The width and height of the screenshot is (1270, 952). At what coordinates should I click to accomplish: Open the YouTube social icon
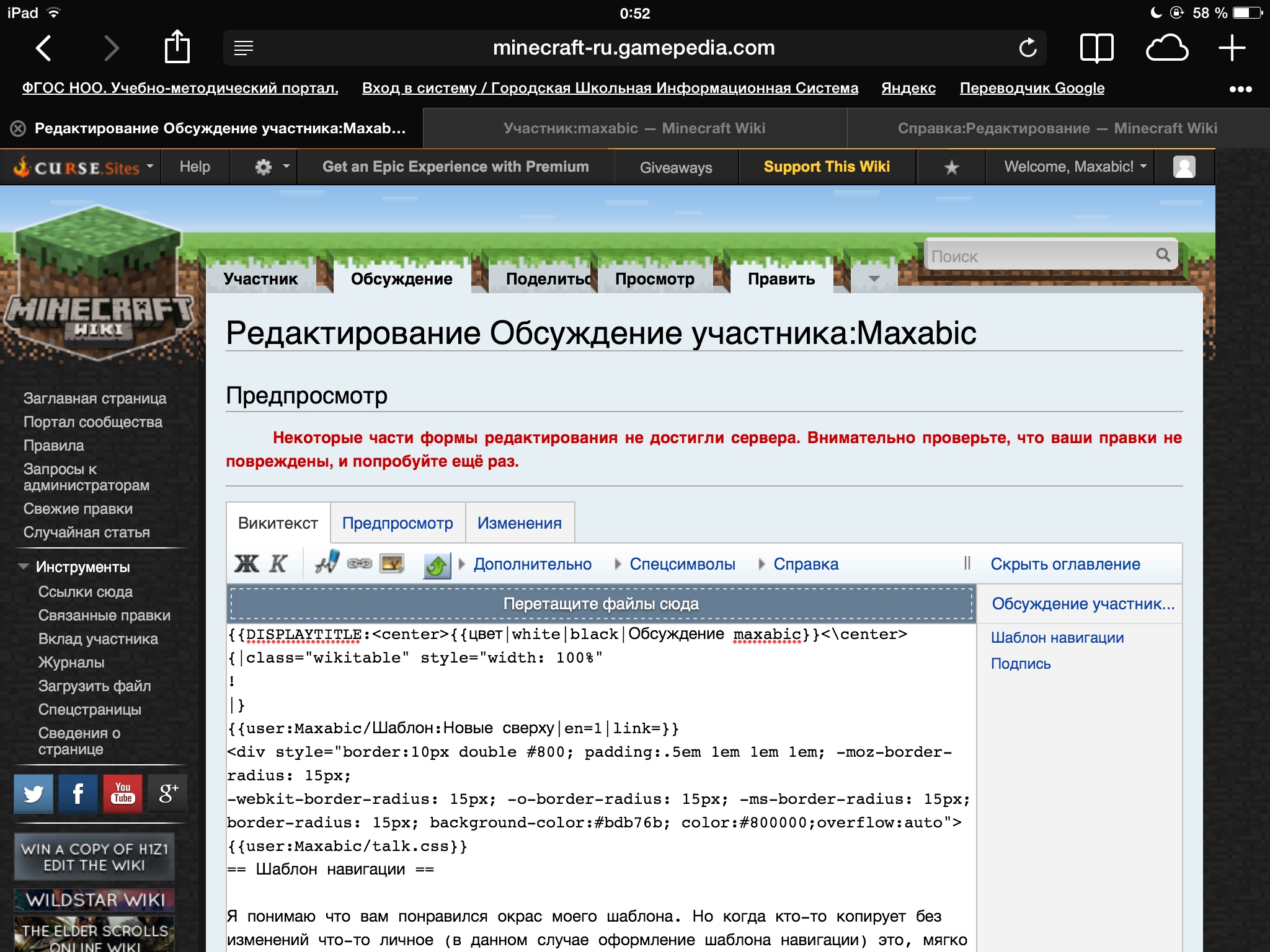(x=123, y=793)
